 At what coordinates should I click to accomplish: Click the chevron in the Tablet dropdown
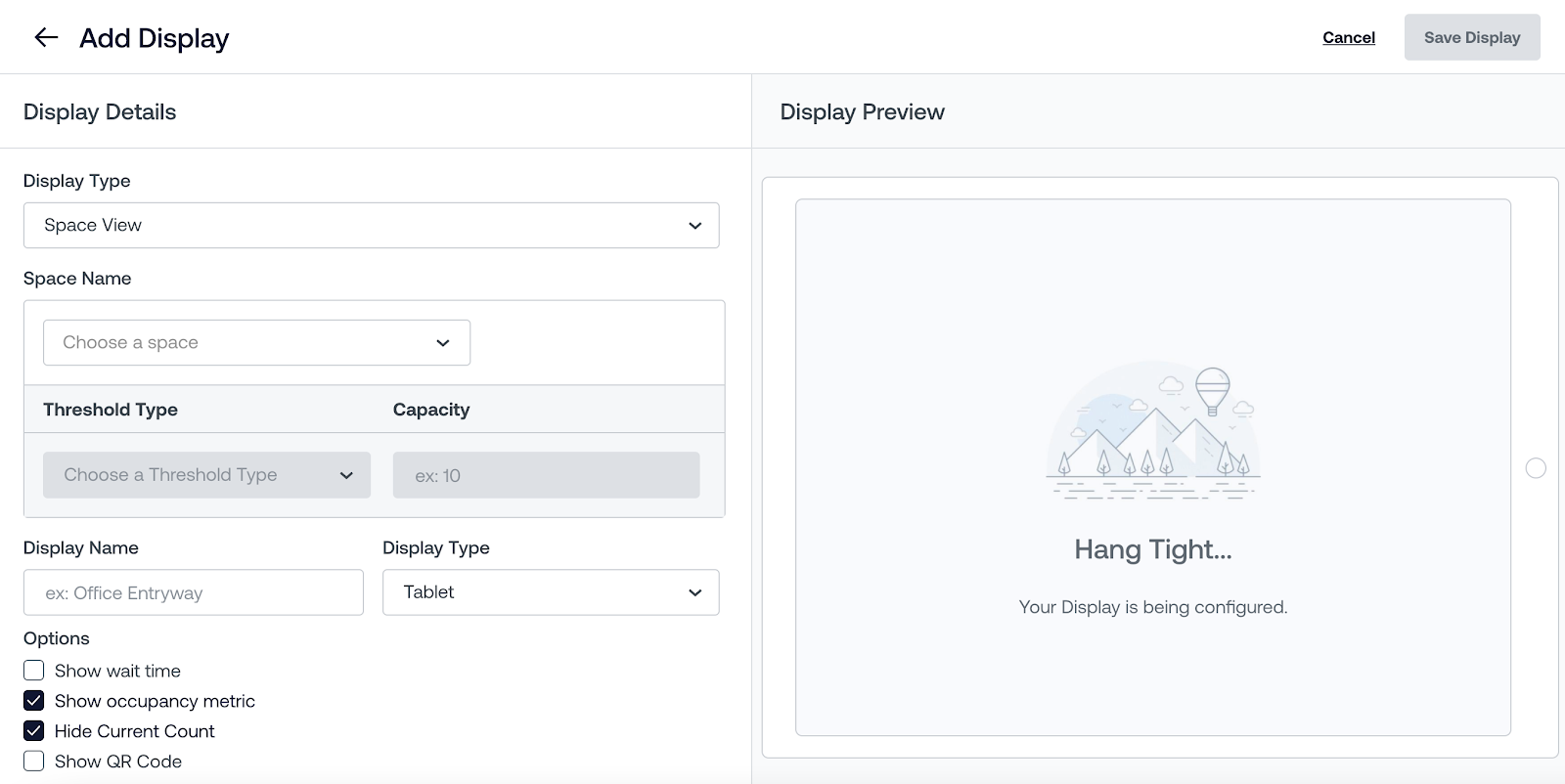pos(694,592)
